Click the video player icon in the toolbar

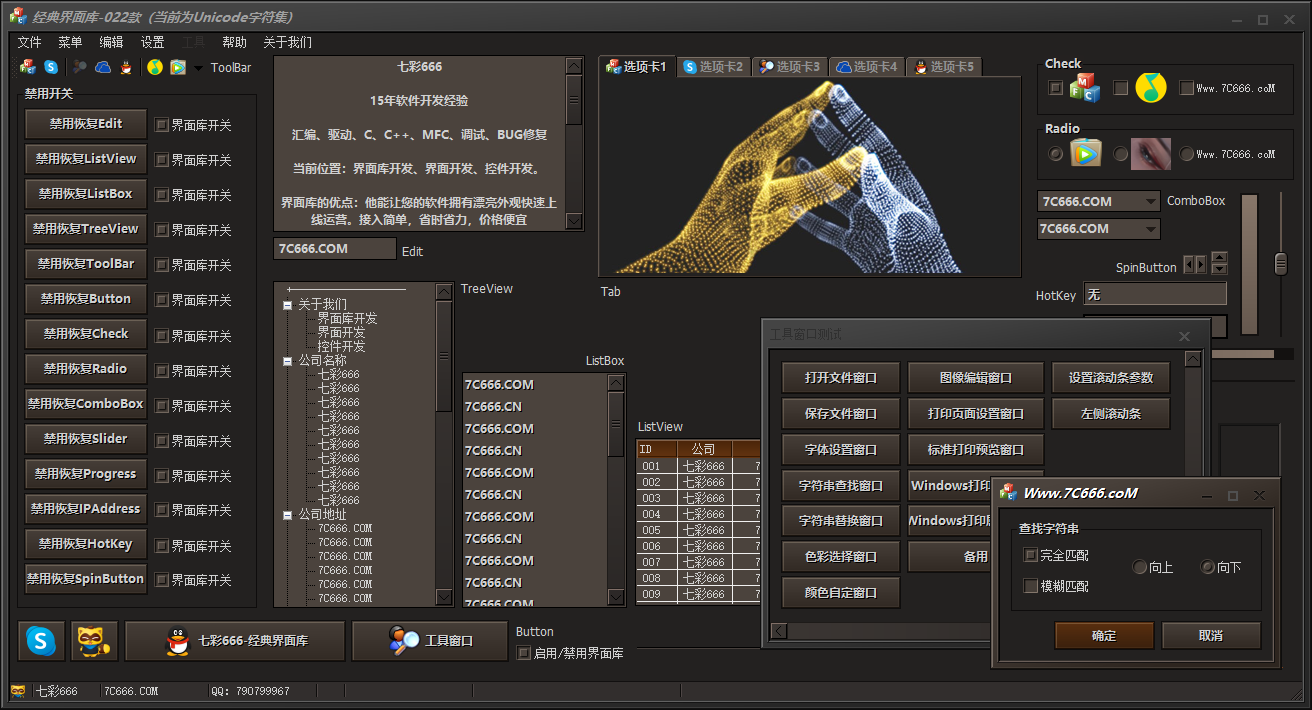(178, 67)
